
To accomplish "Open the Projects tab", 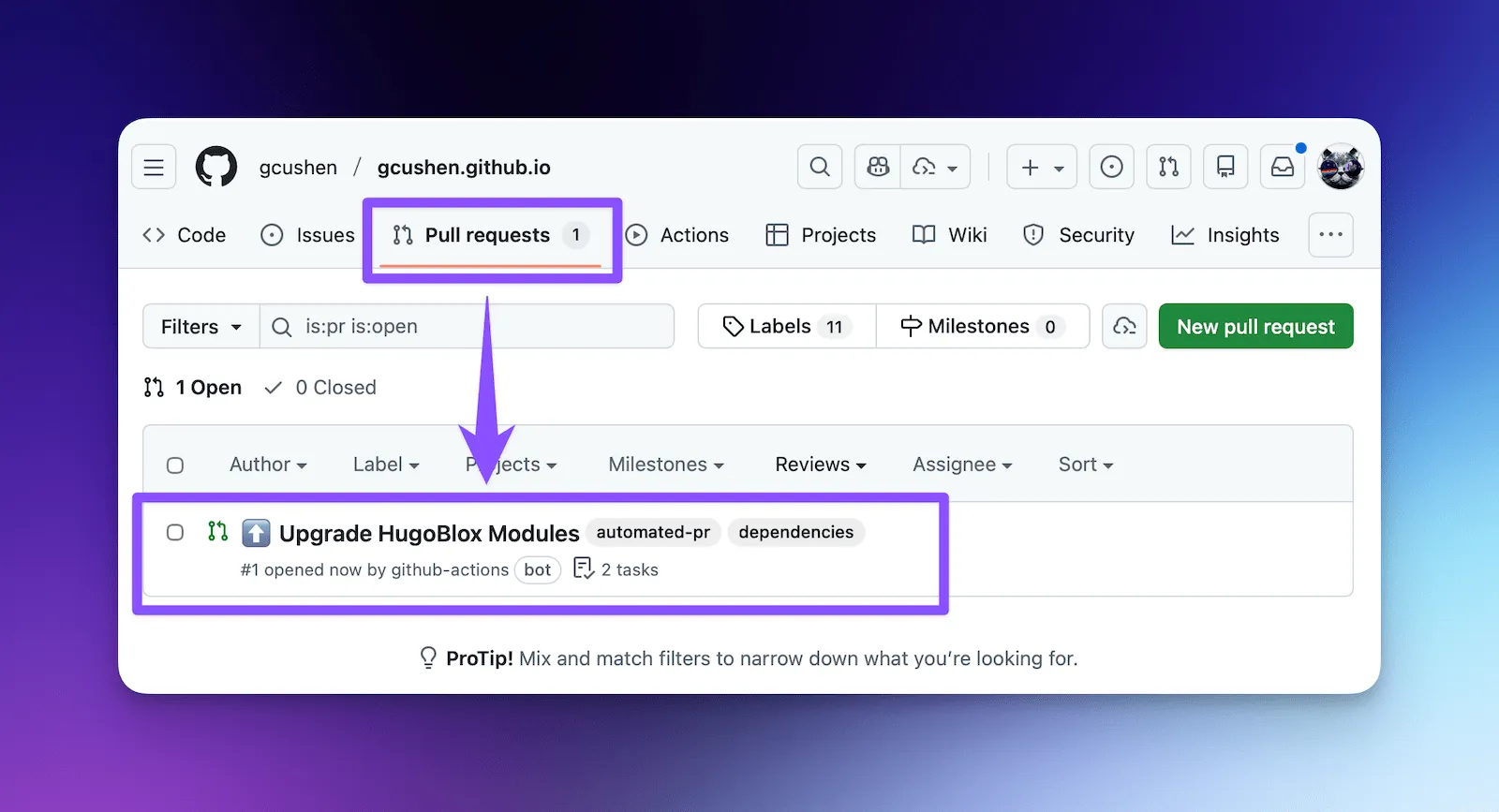I will [821, 235].
